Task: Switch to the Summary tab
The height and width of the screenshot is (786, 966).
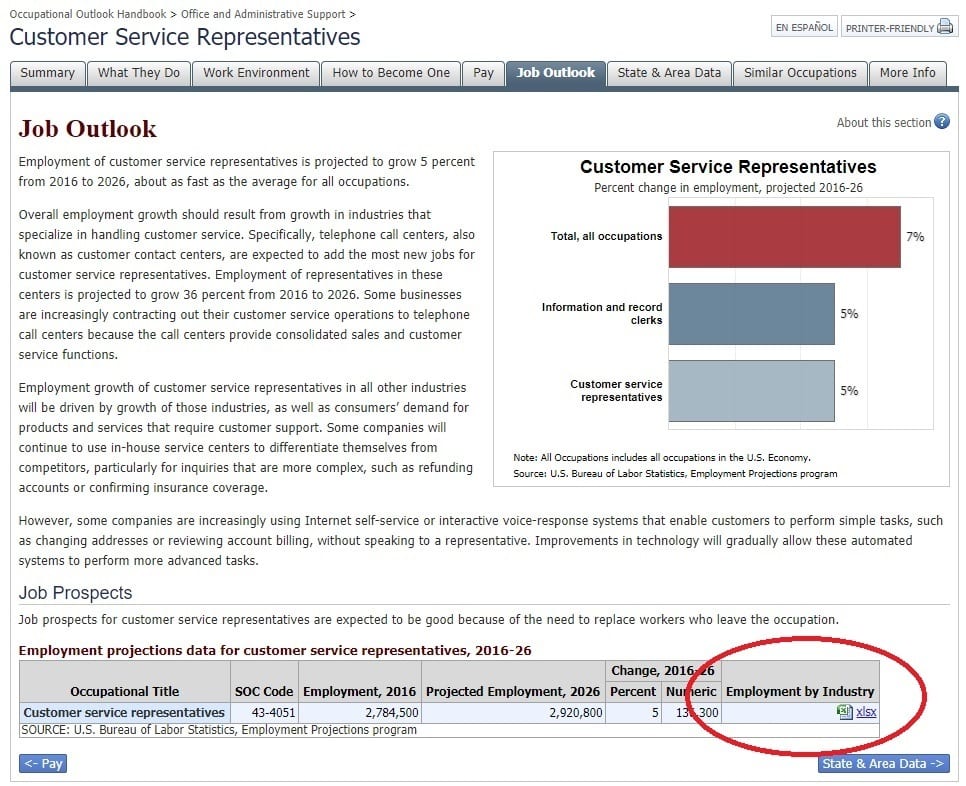Action: click(47, 73)
